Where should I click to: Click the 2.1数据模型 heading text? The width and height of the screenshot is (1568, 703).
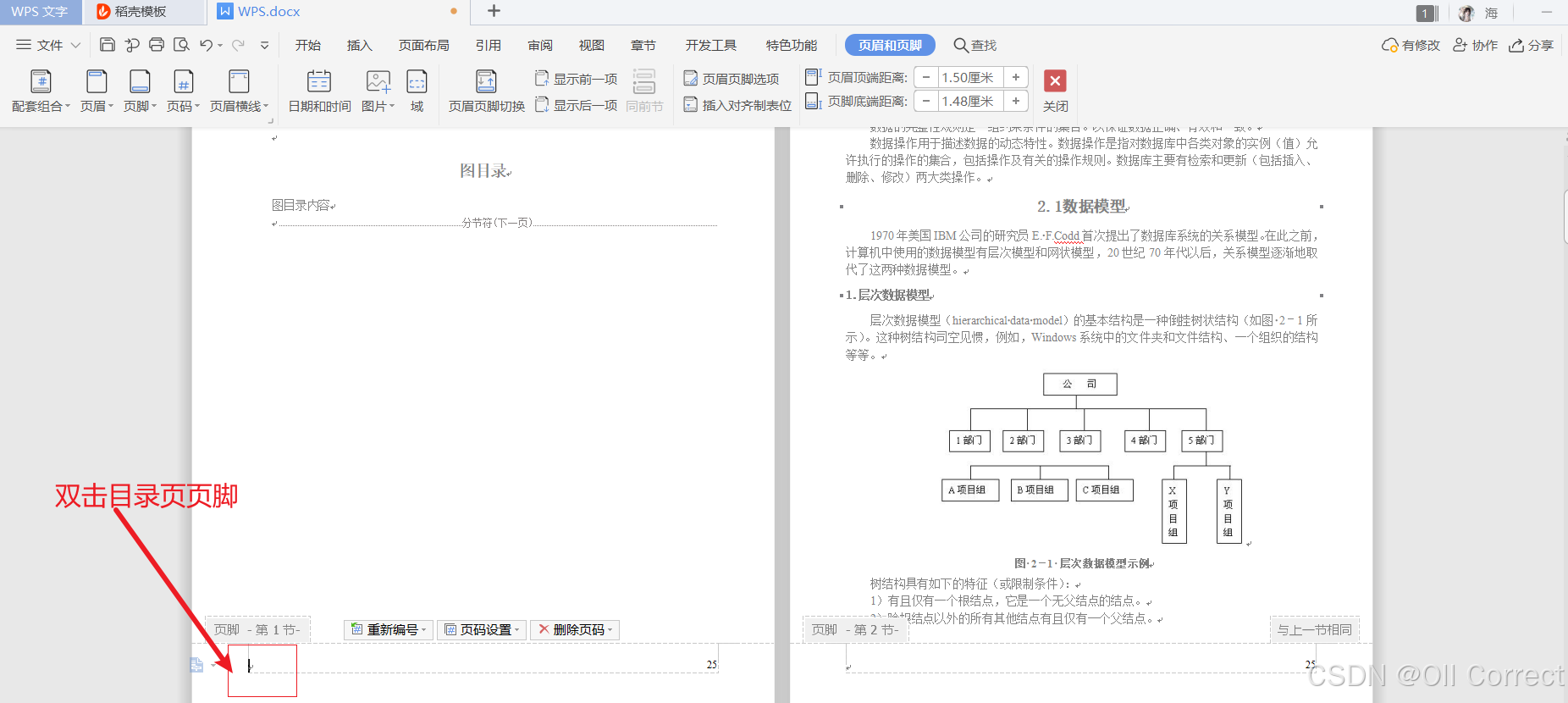(x=1083, y=207)
